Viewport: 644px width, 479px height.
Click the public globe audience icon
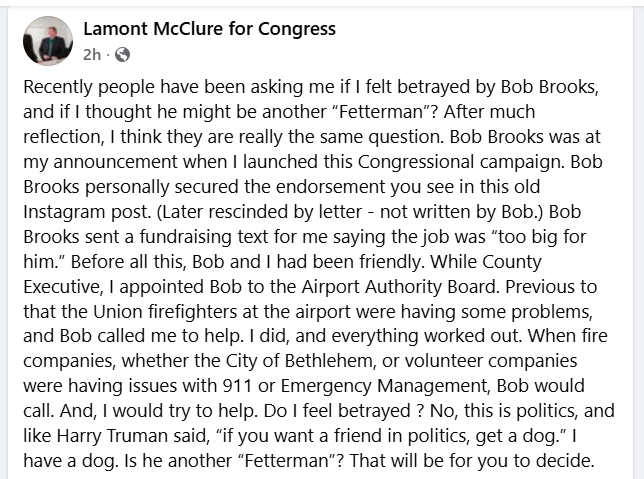click(123, 53)
